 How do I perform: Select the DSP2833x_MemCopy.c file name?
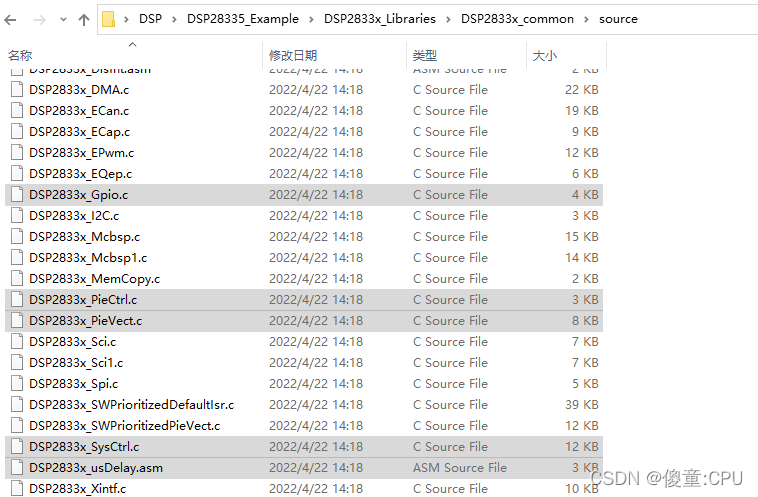94,279
